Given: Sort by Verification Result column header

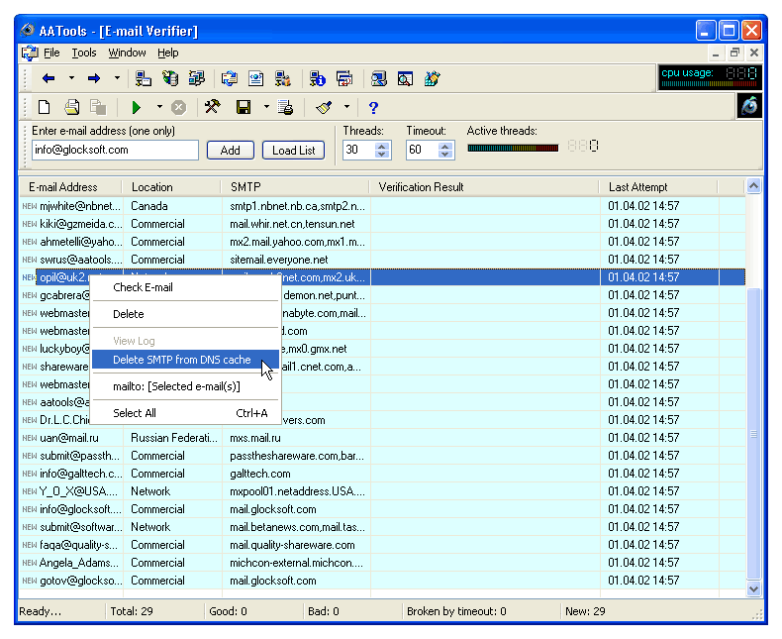Looking at the screenshot, I should [484, 187].
